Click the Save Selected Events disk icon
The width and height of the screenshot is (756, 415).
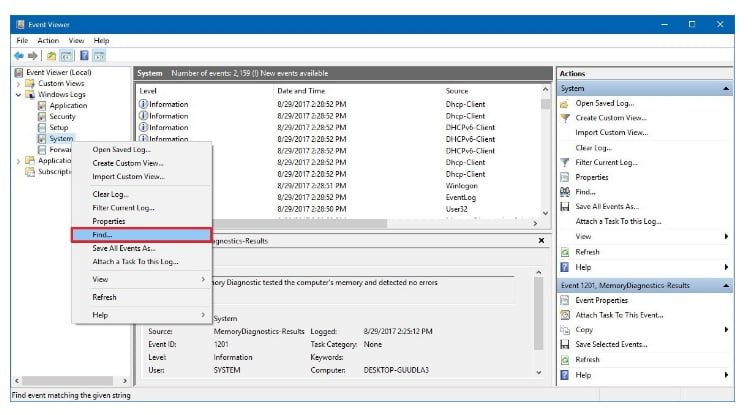565,345
